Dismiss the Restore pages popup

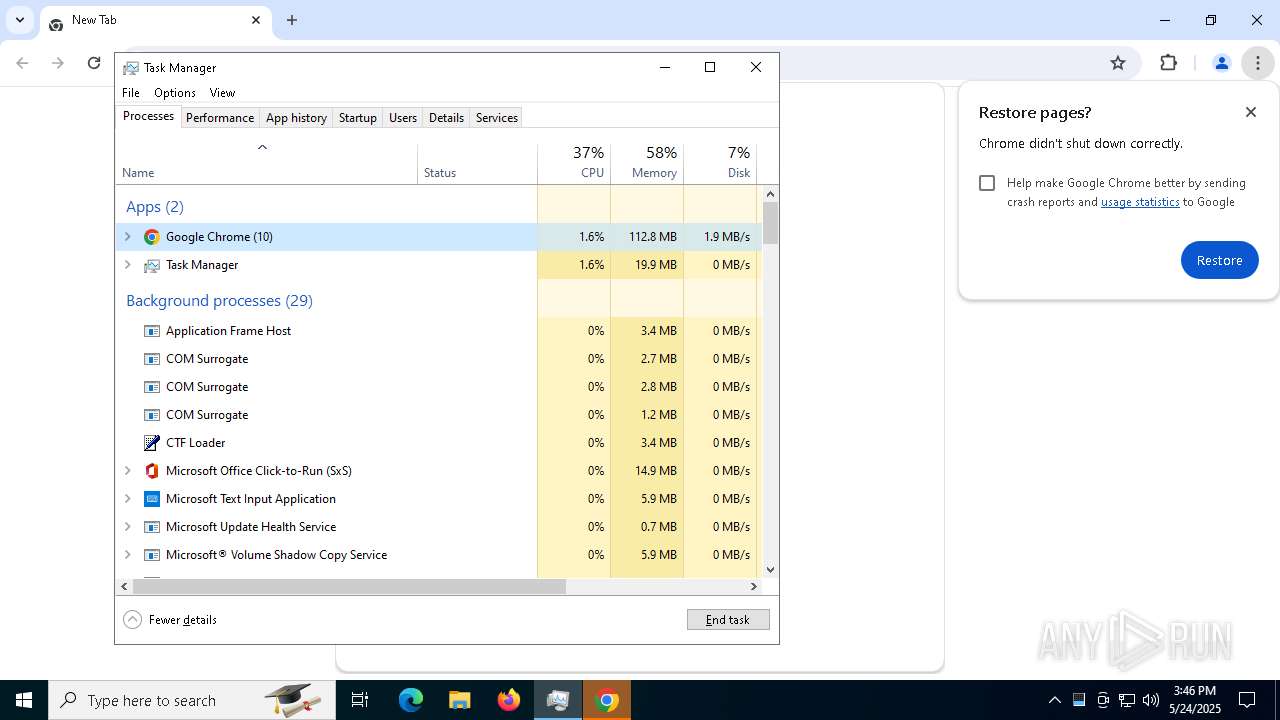click(x=1251, y=112)
